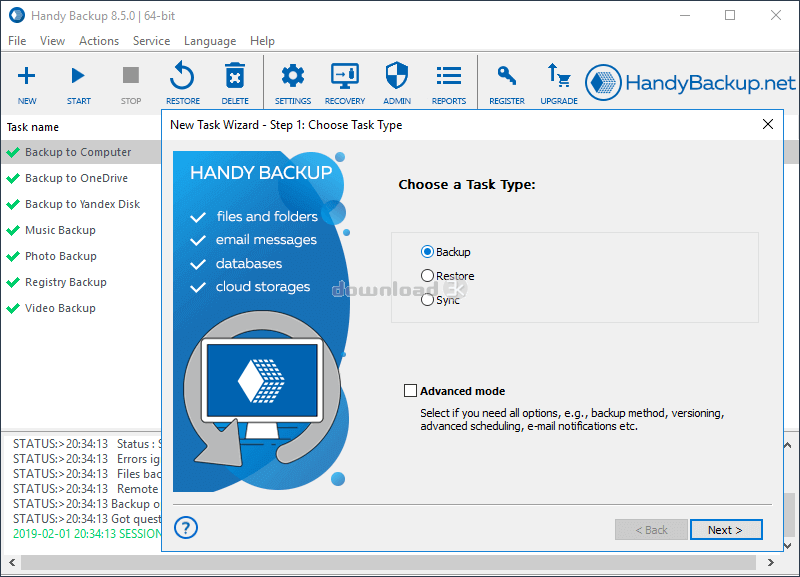Minimize the Handy Backup window
The height and width of the screenshot is (577, 800).
point(685,15)
